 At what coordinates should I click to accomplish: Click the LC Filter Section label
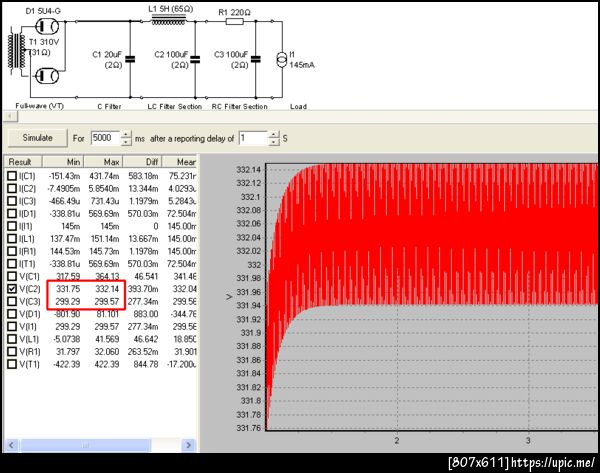tap(175, 106)
